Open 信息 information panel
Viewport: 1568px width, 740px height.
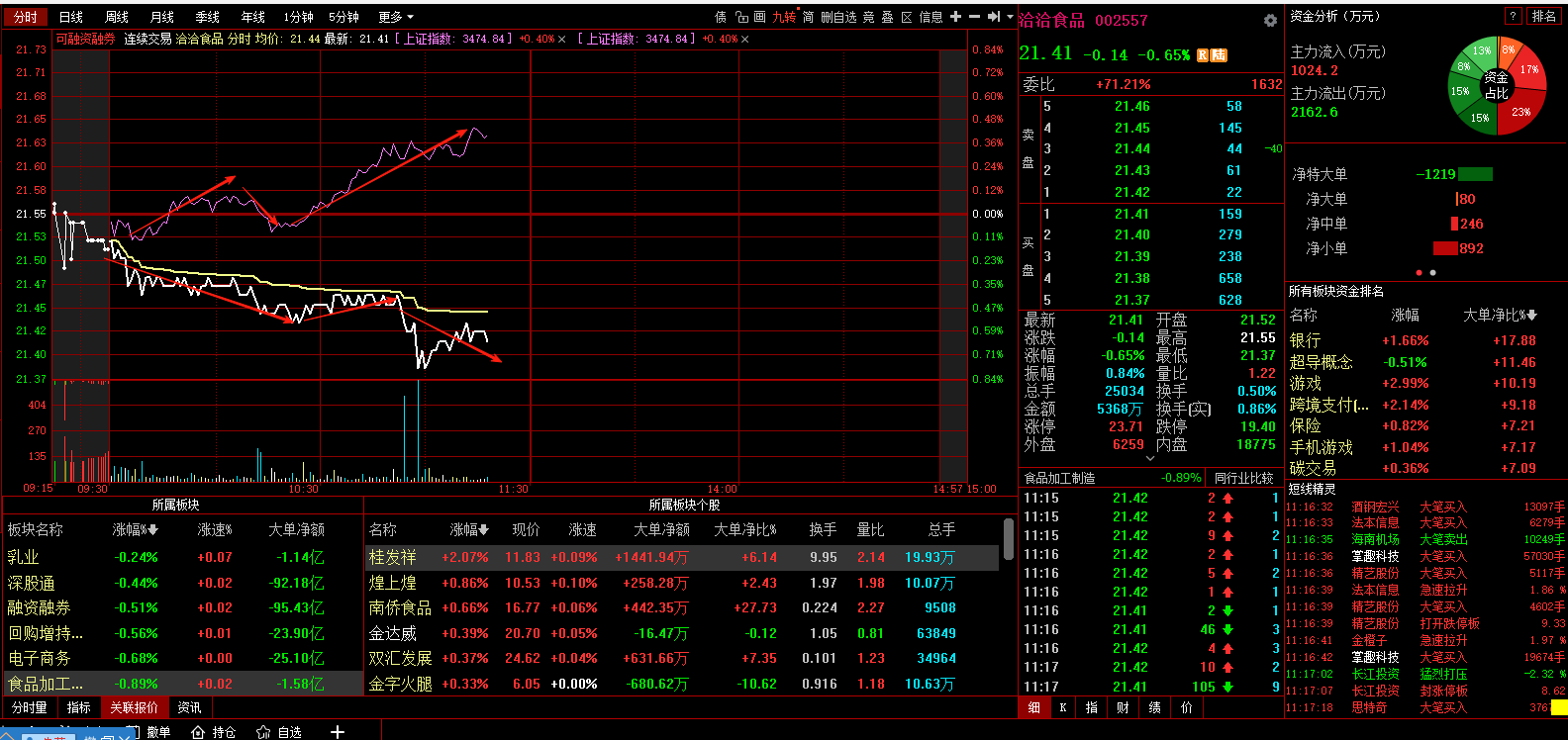coord(931,17)
